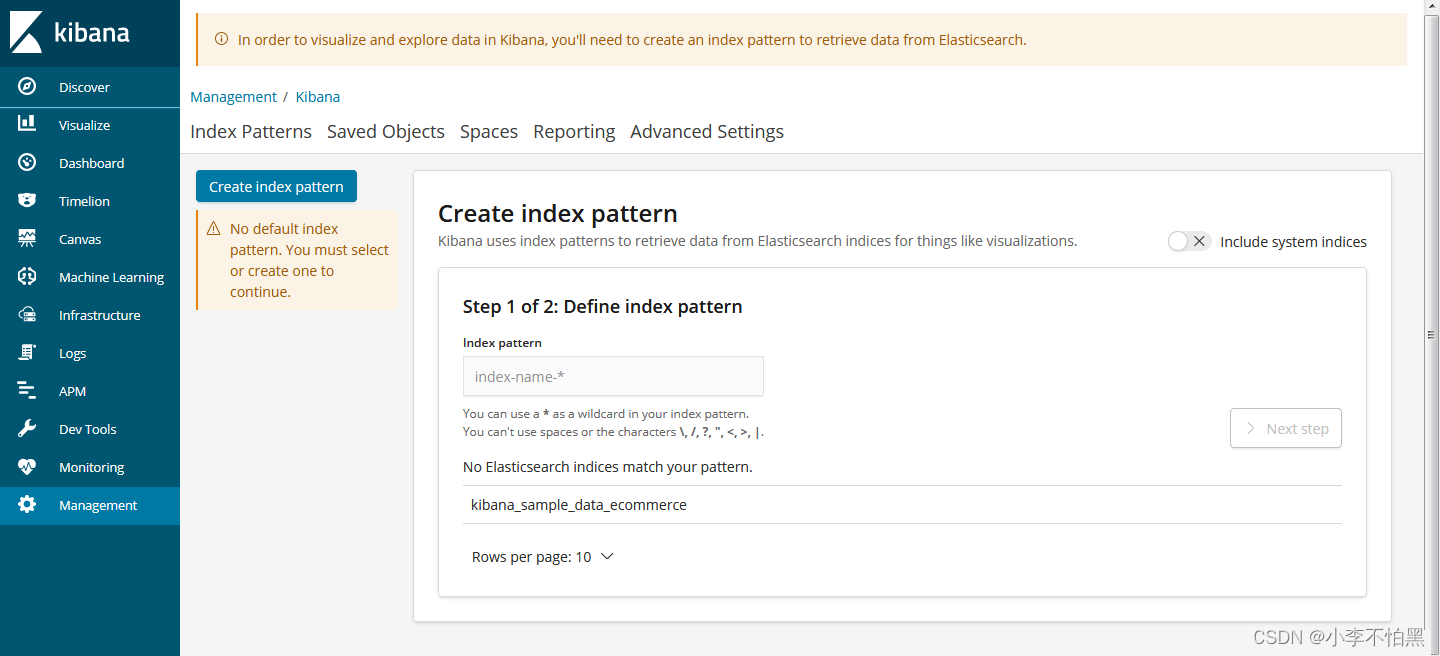
Task: Click the Create index pattern button
Action: (x=276, y=186)
